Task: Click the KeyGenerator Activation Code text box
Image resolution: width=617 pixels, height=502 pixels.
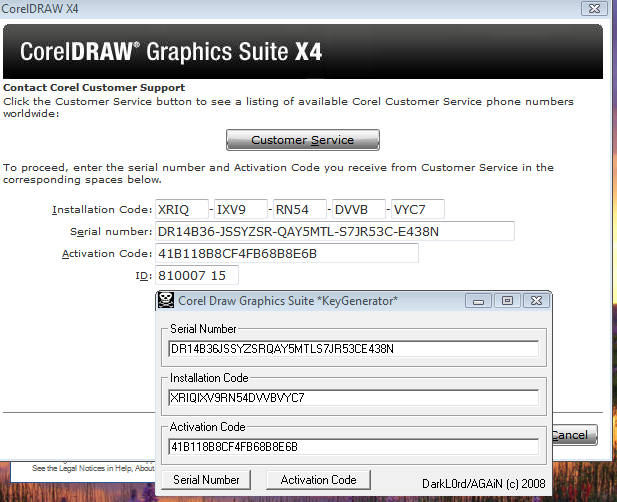Action: click(353, 447)
